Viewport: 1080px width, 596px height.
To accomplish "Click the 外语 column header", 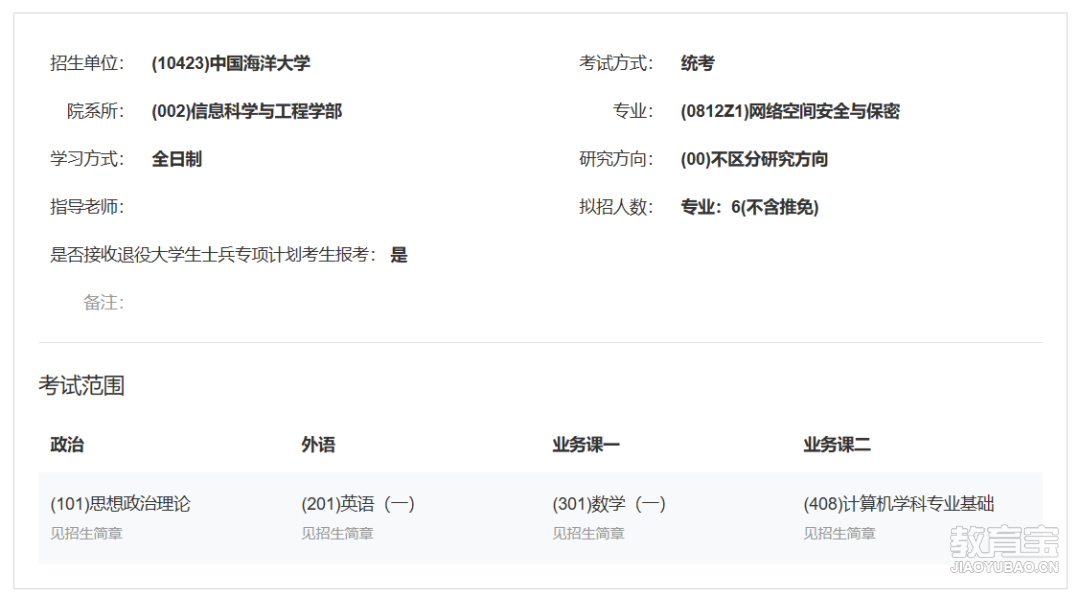I will [318, 444].
